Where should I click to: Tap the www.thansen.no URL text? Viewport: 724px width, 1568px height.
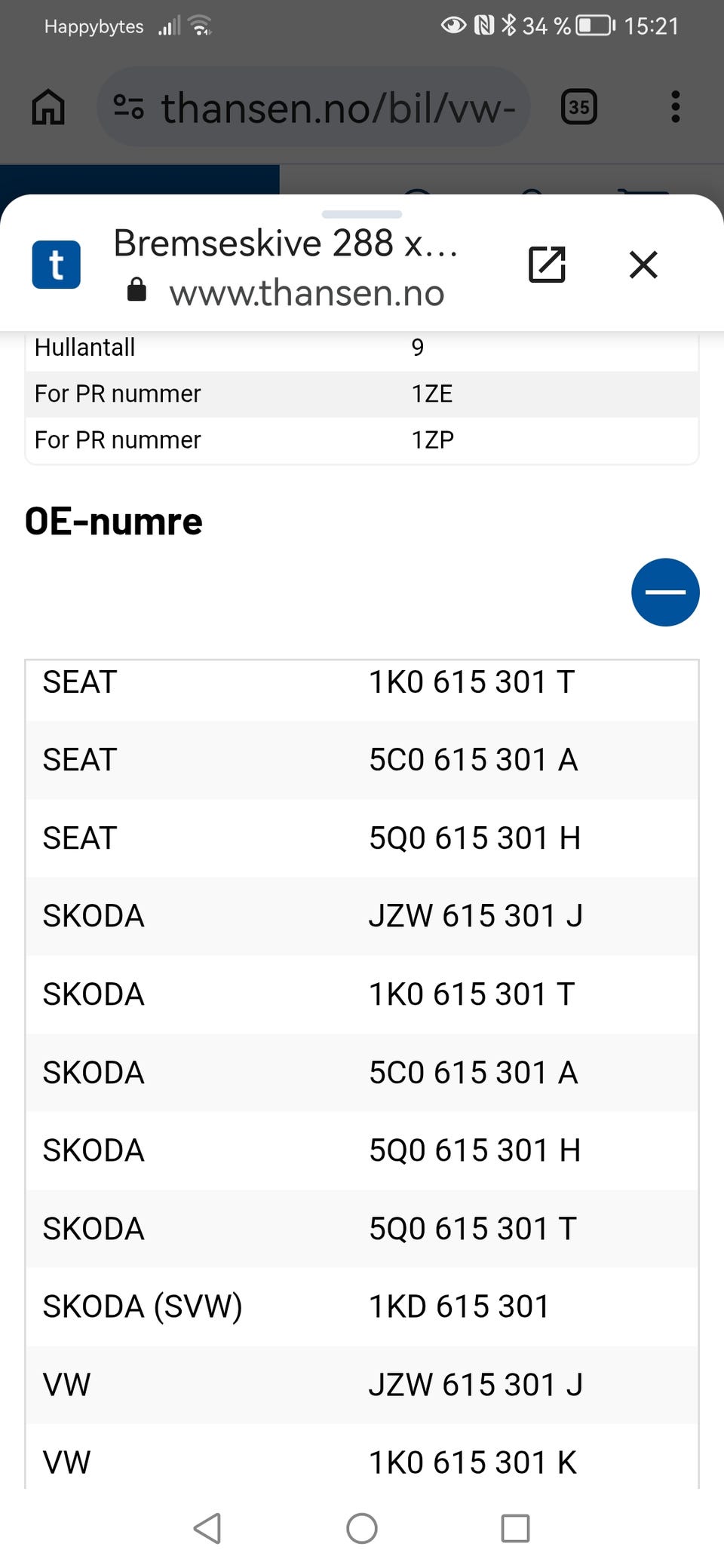tap(307, 292)
